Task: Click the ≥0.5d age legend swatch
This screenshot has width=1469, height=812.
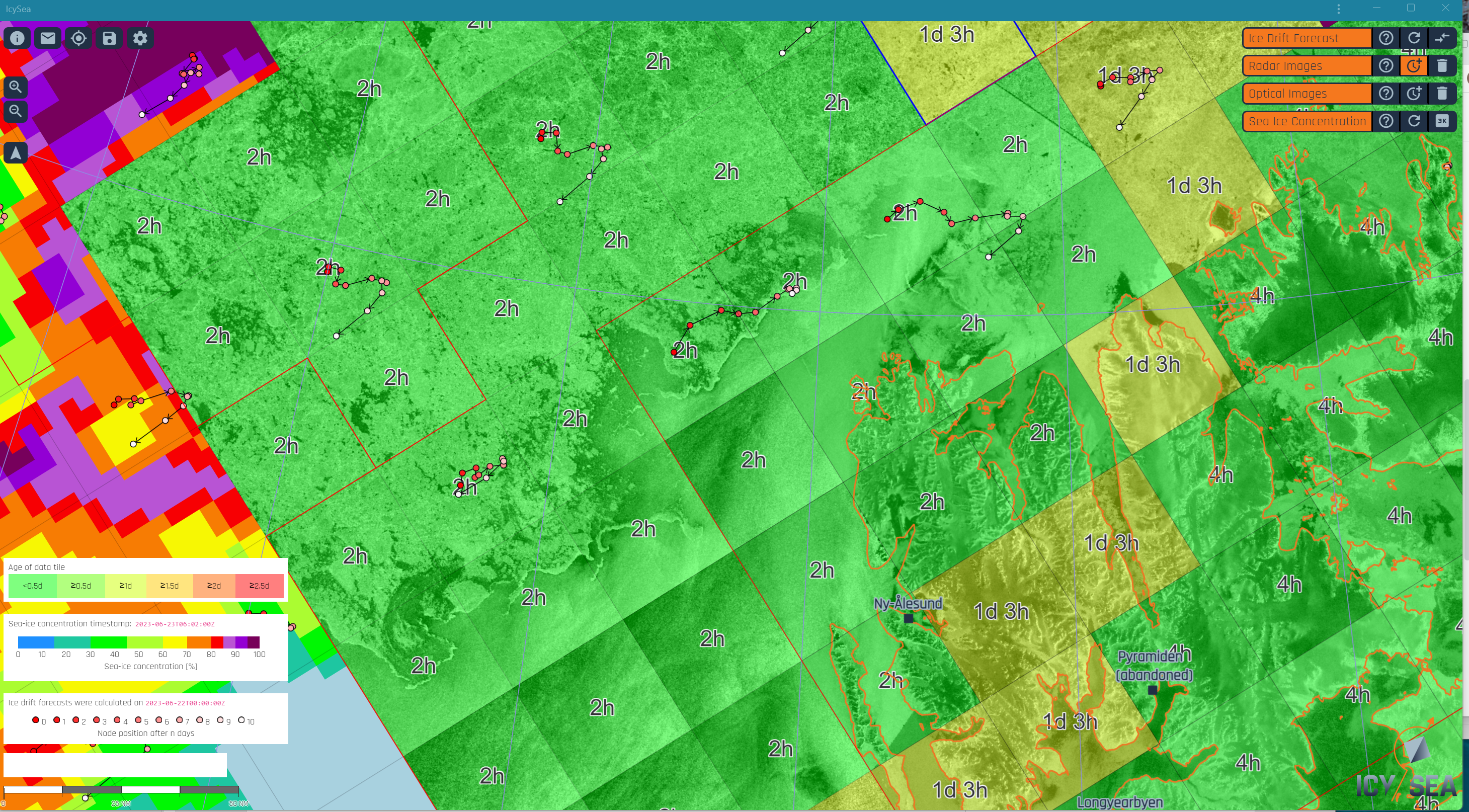Action: click(x=81, y=586)
